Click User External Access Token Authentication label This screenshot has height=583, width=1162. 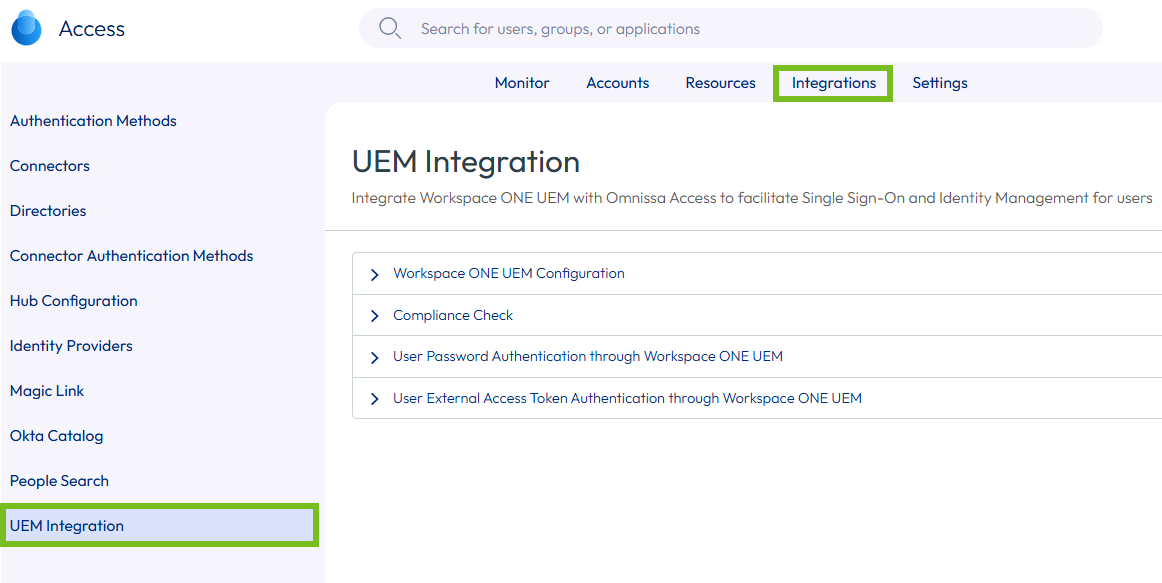(627, 398)
